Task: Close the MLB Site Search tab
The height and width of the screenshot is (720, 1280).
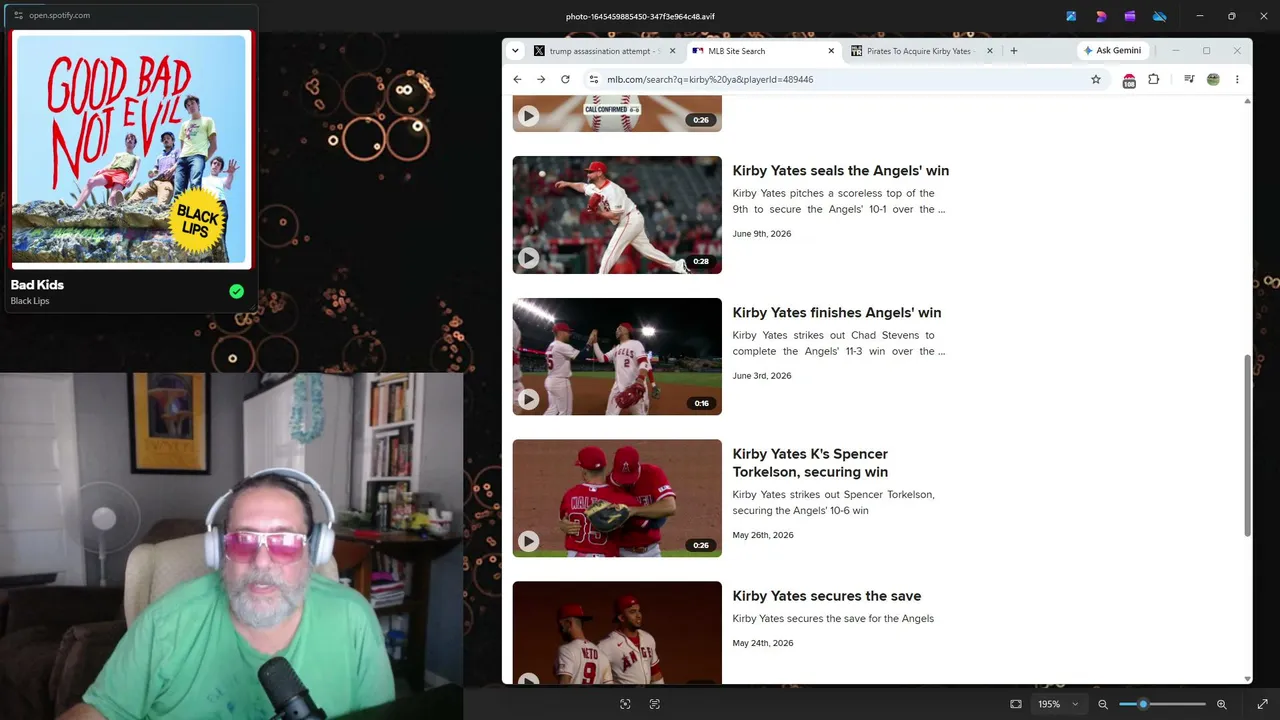Action: coord(831,51)
